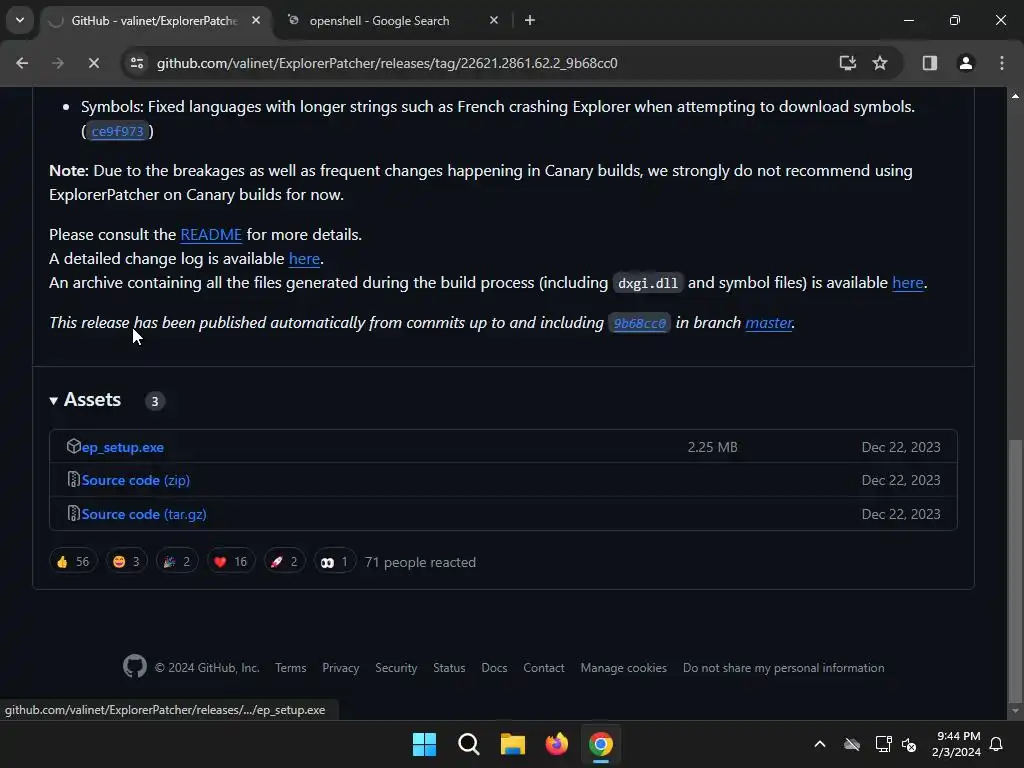Open File Explorer from taskbar
The width and height of the screenshot is (1024, 768).
click(513, 744)
